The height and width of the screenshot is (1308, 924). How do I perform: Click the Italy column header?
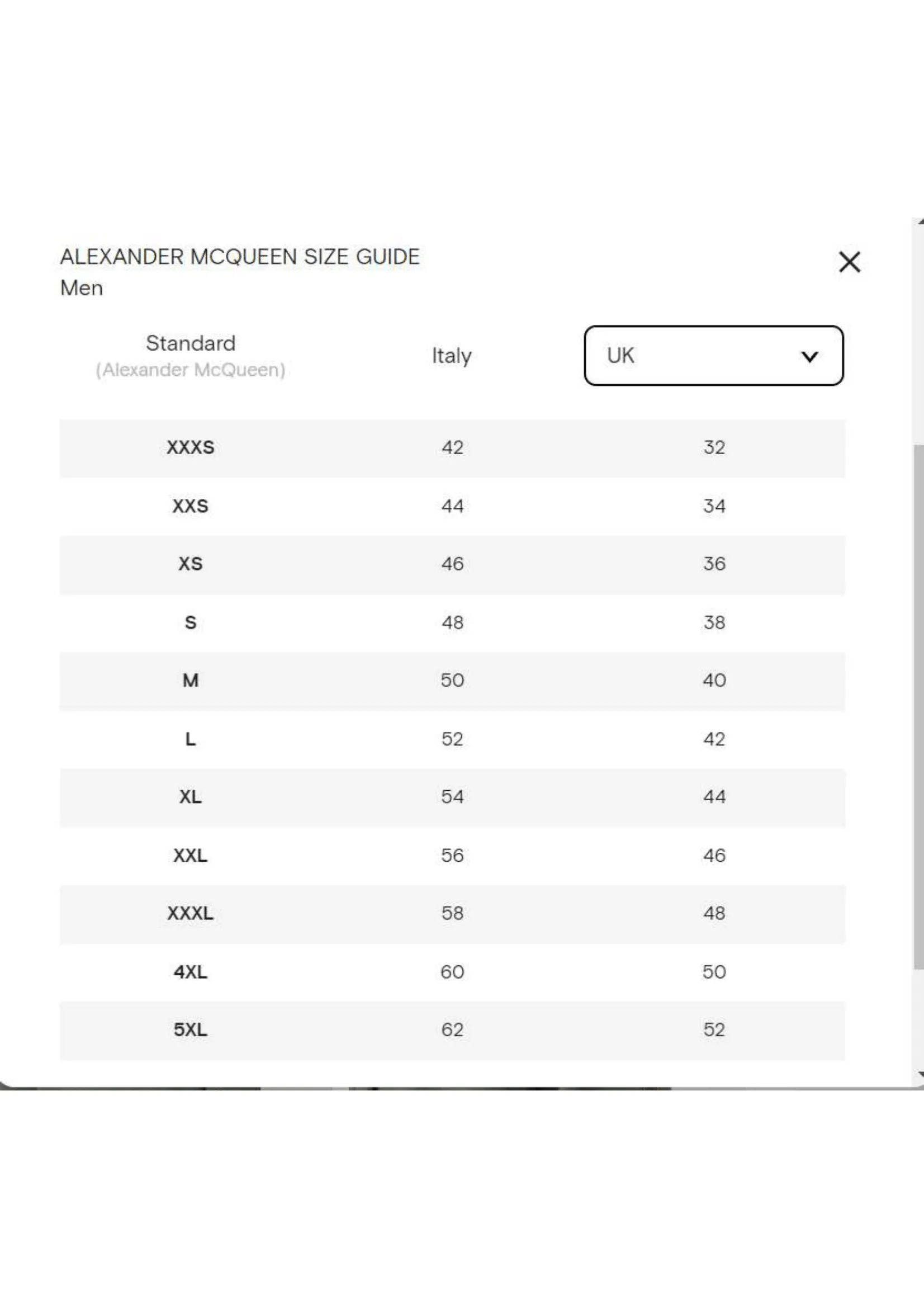click(452, 356)
